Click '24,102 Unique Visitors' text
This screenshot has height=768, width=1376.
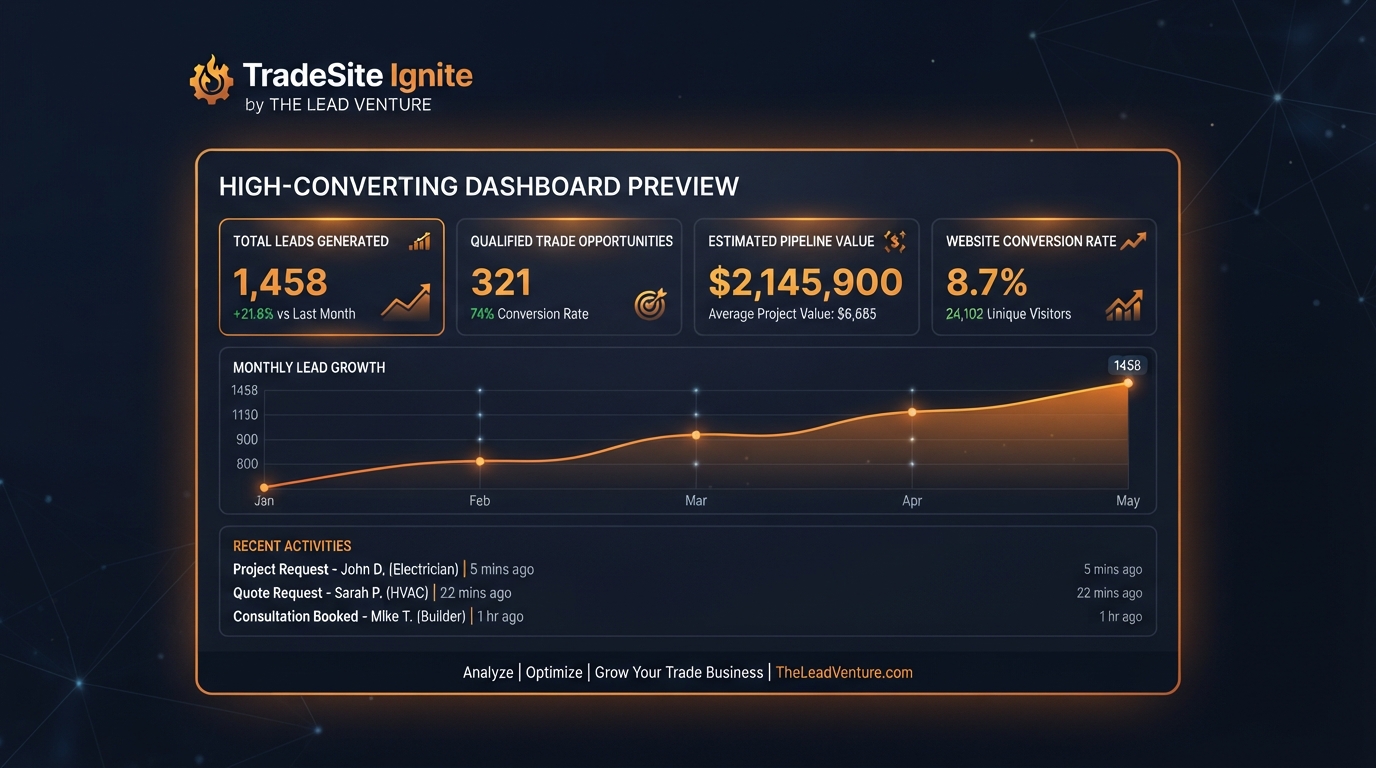(x=1008, y=314)
